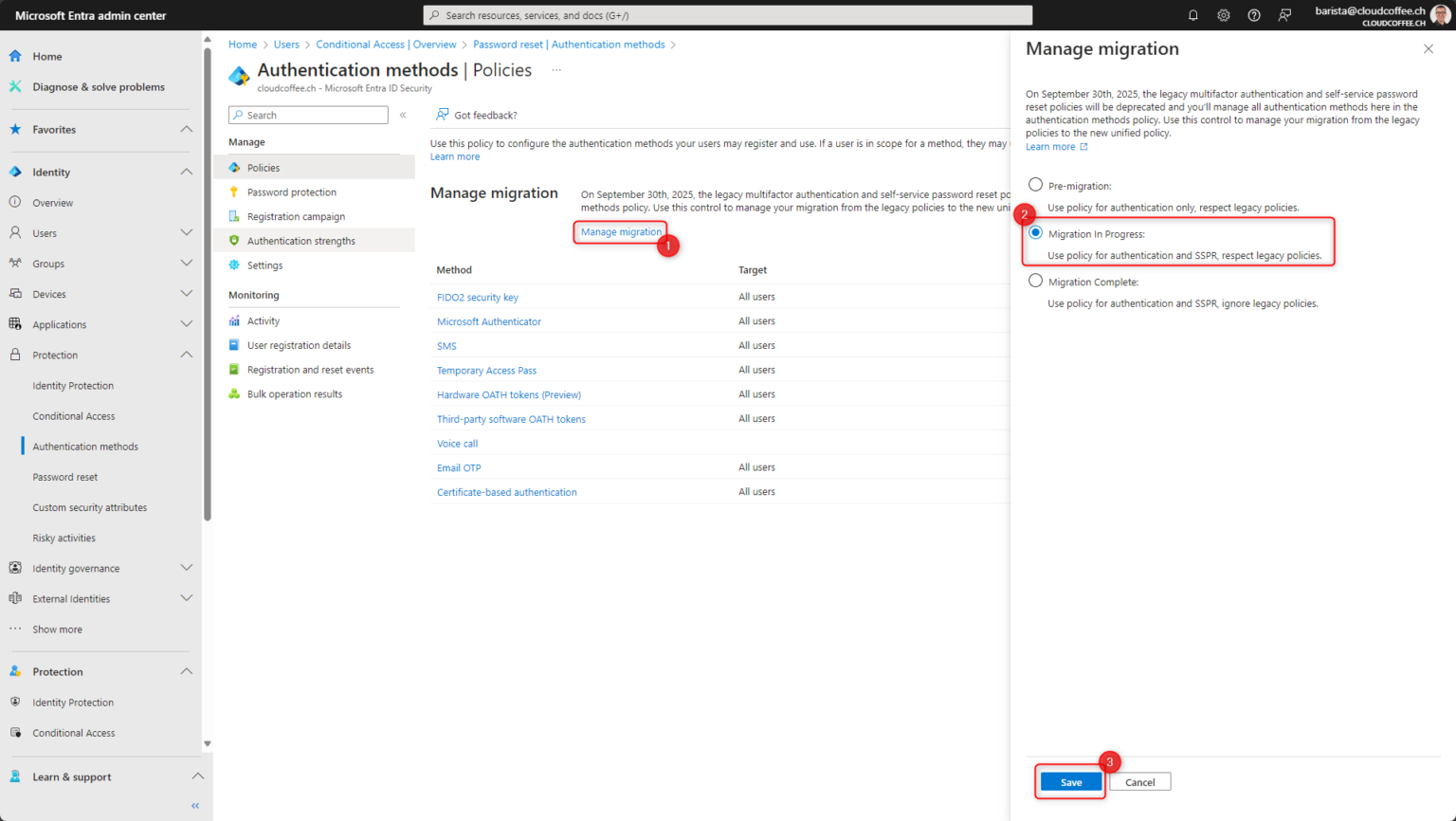Expand the Users section in the sidebar
Viewport: 1456px width, 821px height.
tap(187, 232)
